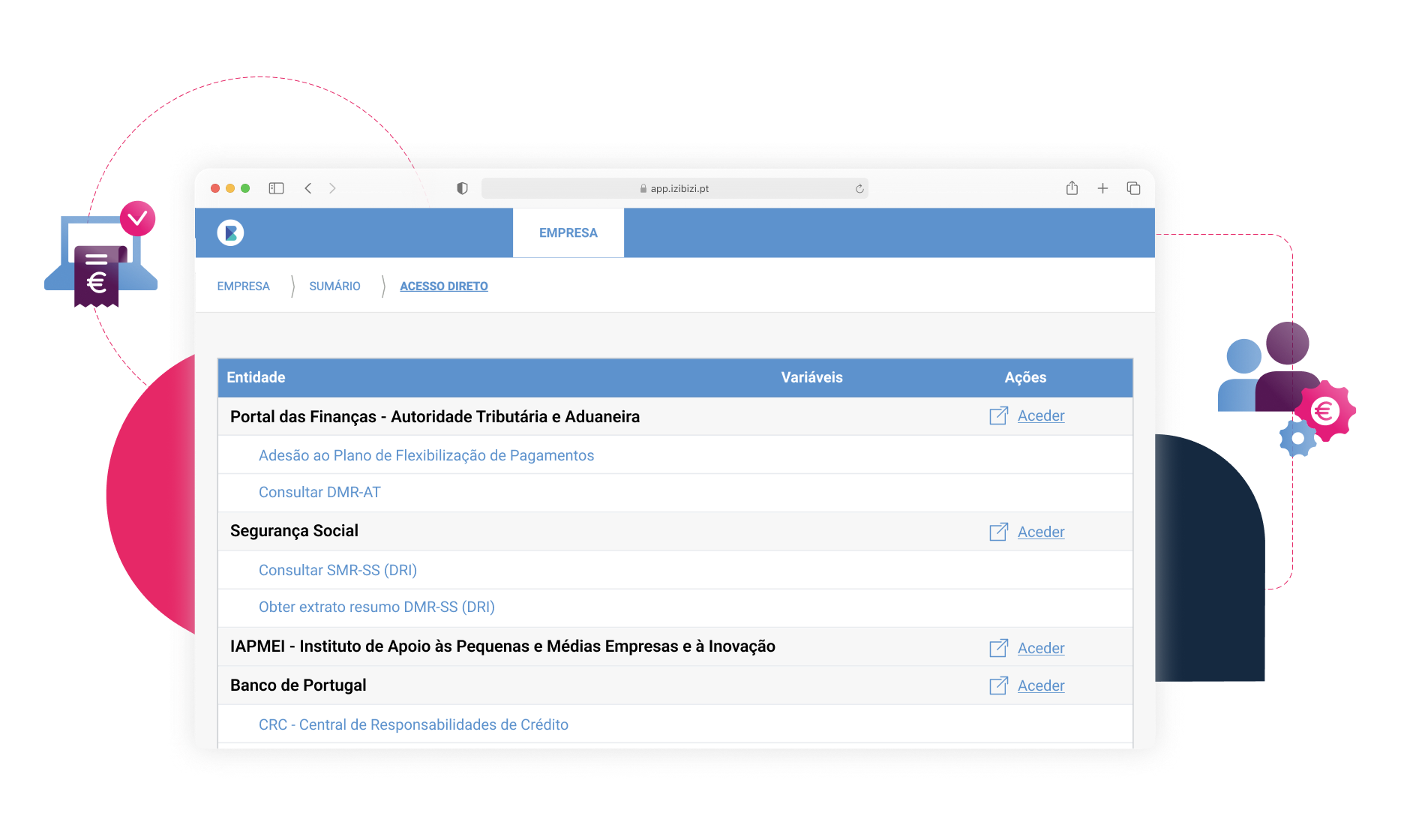Viewport: 1401px width, 840px height.
Task: Click the browser share icon
Action: (x=1072, y=188)
